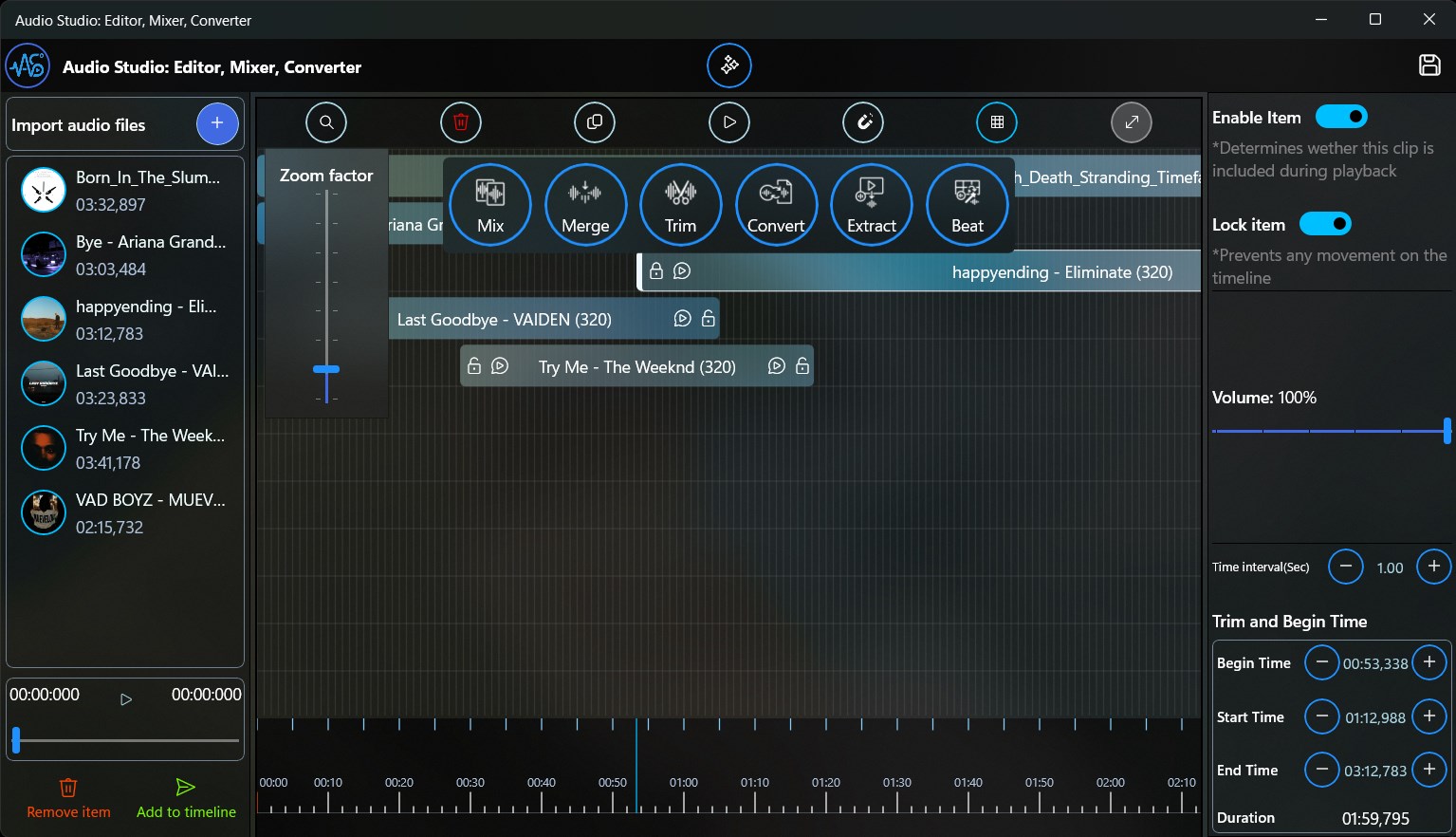The width and height of the screenshot is (1456, 837).
Task: Select the Mix tool
Action: click(489, 204)
